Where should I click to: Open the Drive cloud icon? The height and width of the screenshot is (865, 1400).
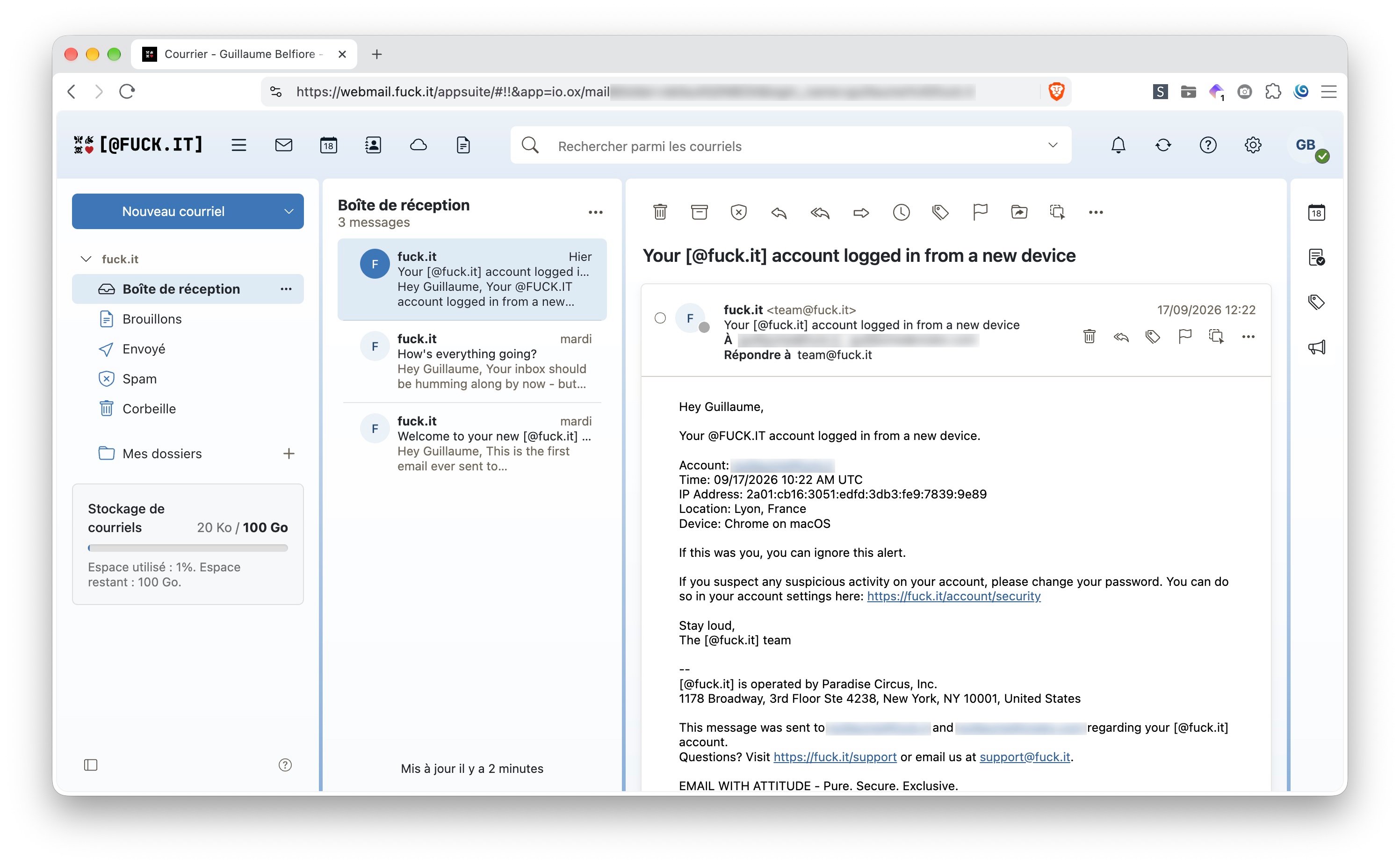click(x=418, y=145)
